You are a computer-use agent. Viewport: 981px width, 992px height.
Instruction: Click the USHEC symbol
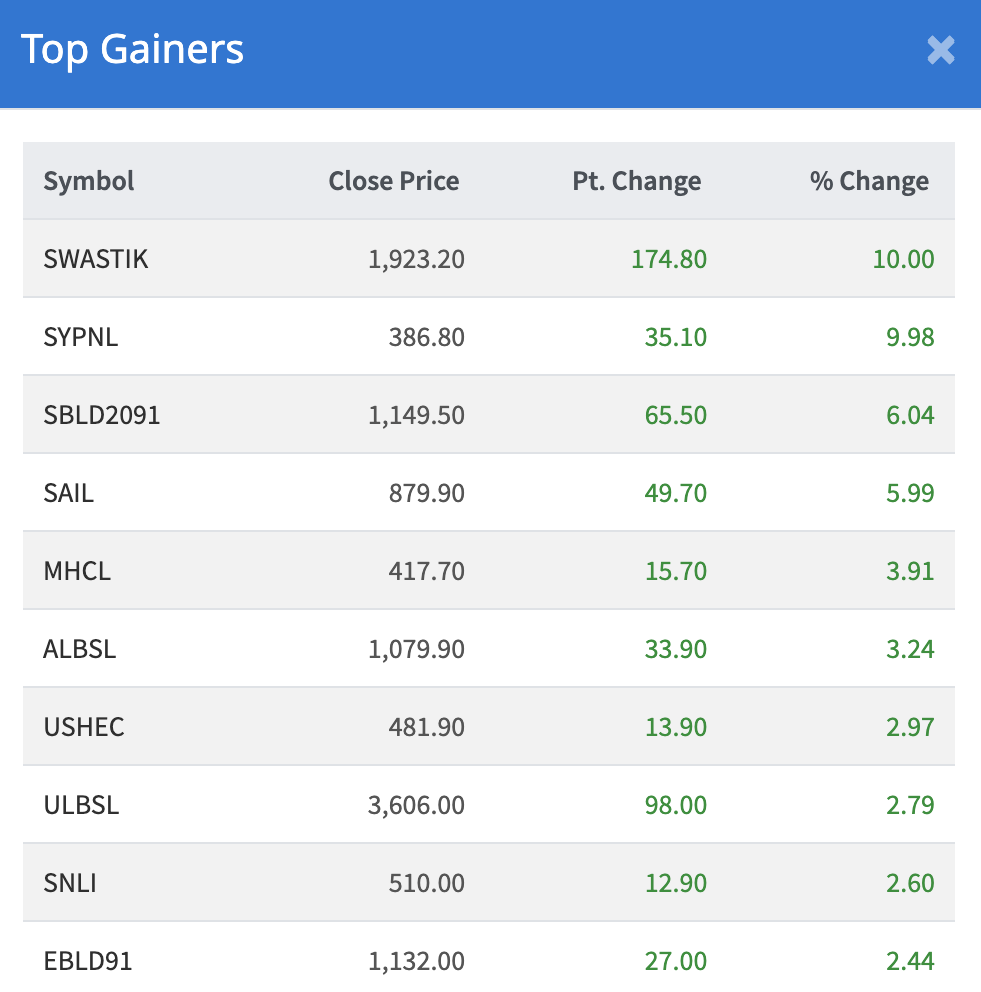[x=84, y=727]
